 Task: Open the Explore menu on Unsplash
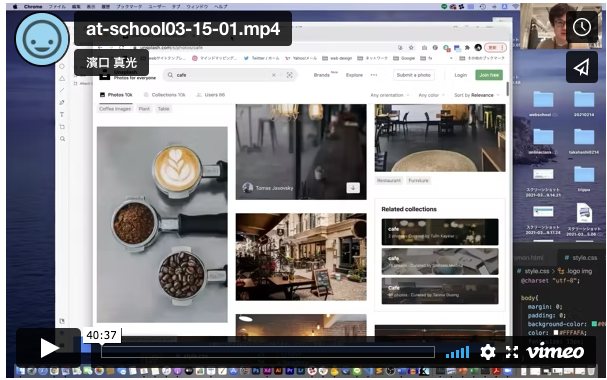pyautogui.click(x=354, y=75)
